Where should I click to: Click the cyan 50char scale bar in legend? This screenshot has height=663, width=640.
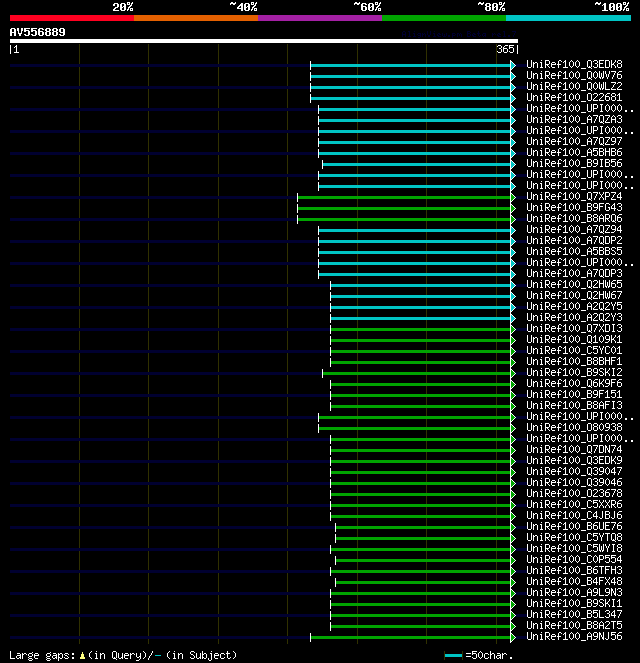click(x=453, y=655)
